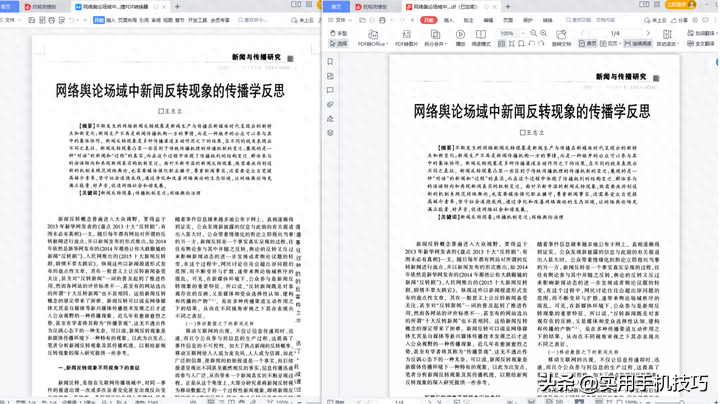Click the Word window search command box
Viewport: 720px width, 404px height.
tap(253, 20)
